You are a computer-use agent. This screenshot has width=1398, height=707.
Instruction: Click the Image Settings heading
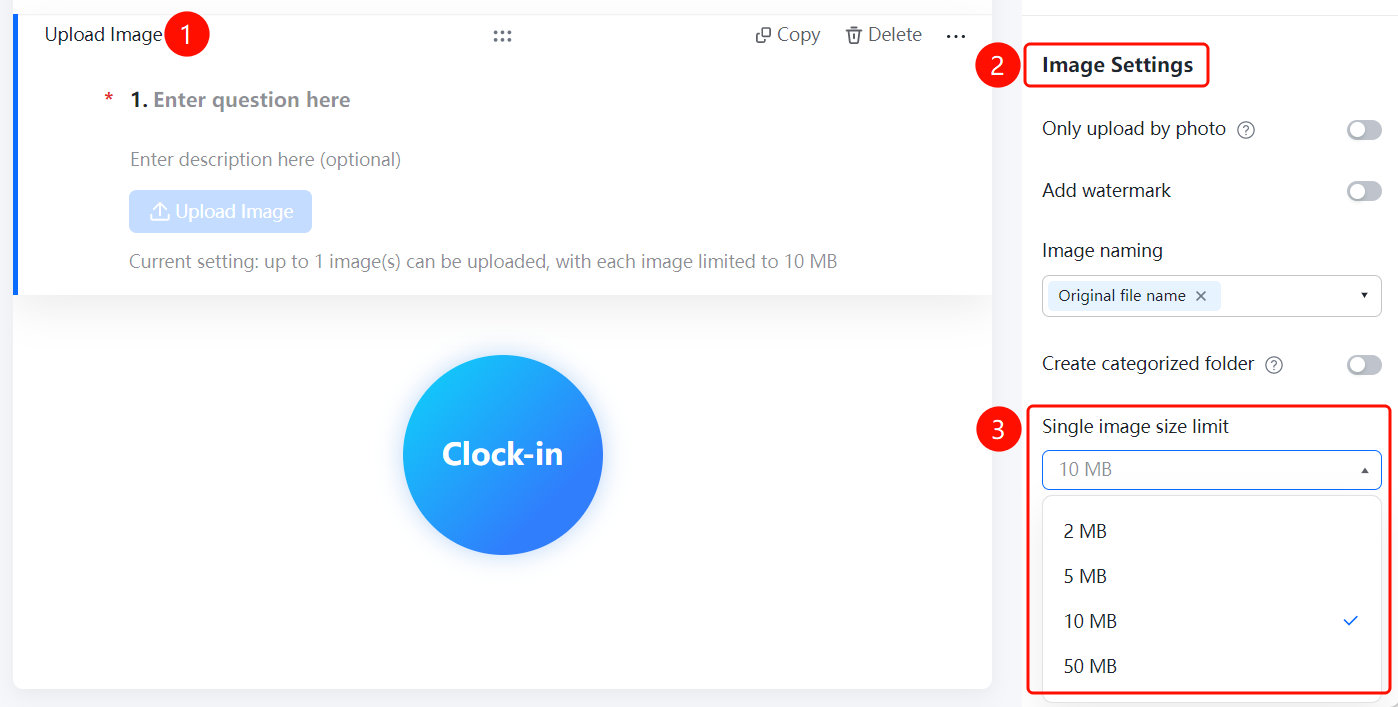[x=1117, y=65]
